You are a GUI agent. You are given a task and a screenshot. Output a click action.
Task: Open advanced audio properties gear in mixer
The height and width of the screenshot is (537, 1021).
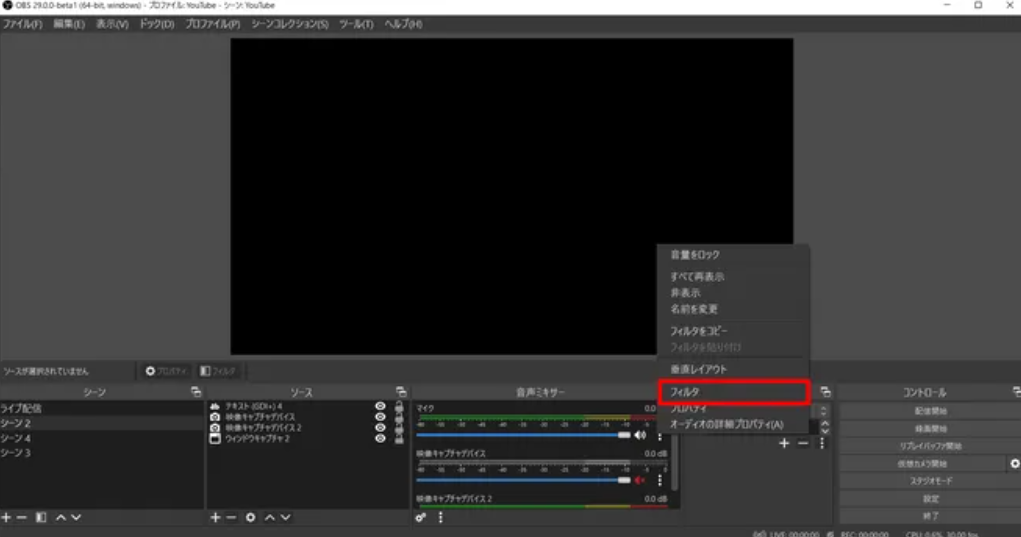(x=421, y=517)
